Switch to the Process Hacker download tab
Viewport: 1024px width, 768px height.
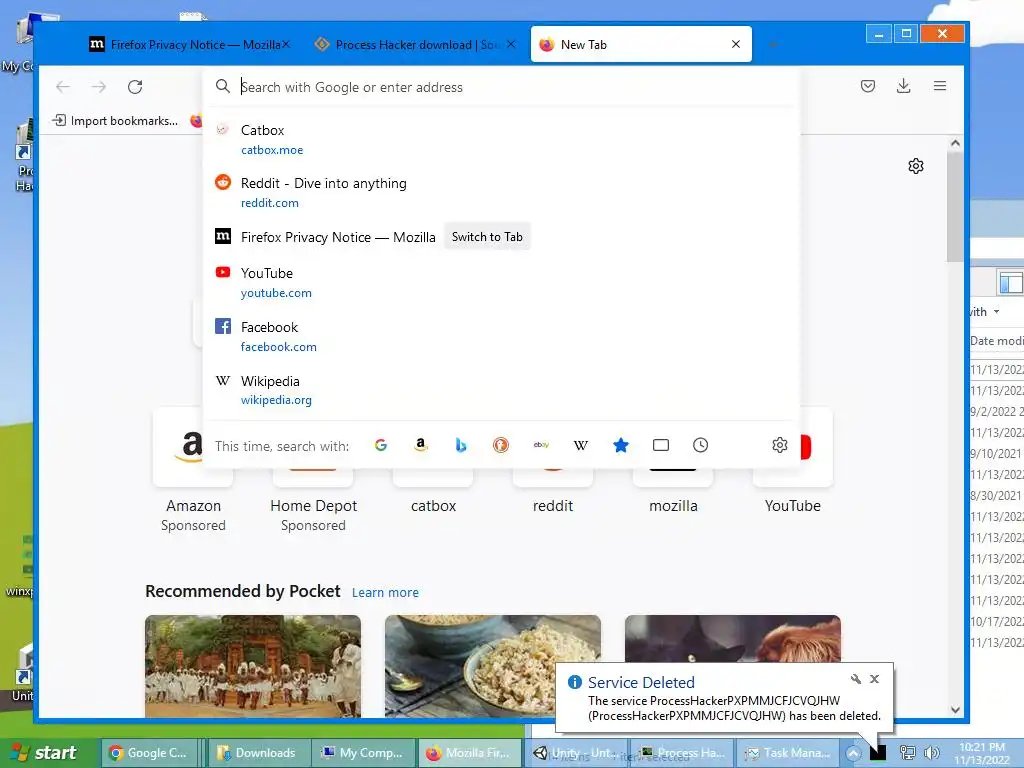click(414, 44)
